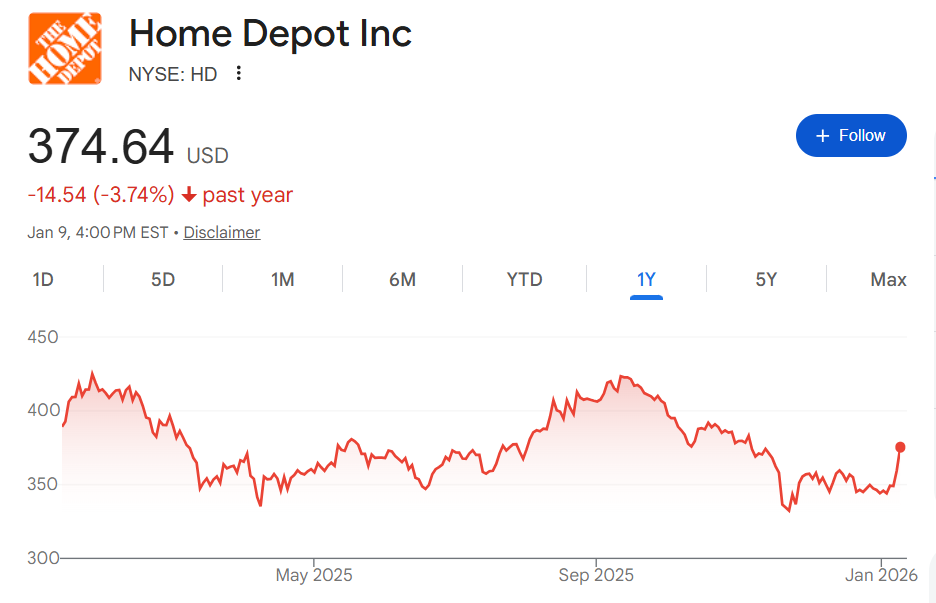The width and height of the screenshot is (936, 603).
Task: Show the 6M chart range
Action: click(402, 279)
